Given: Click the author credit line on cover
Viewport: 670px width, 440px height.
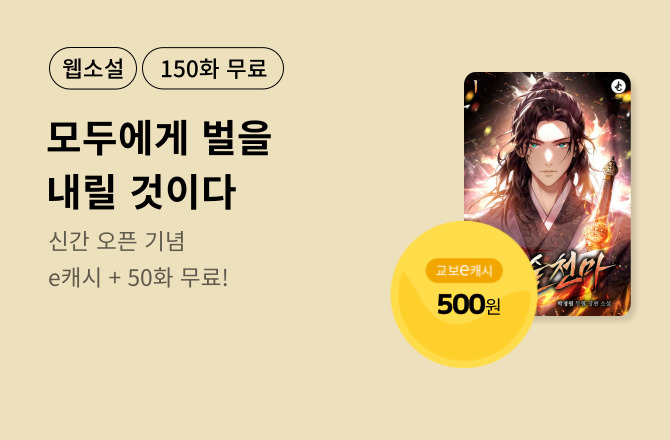Looking at the screenshot, I should [x=584, y=303].
